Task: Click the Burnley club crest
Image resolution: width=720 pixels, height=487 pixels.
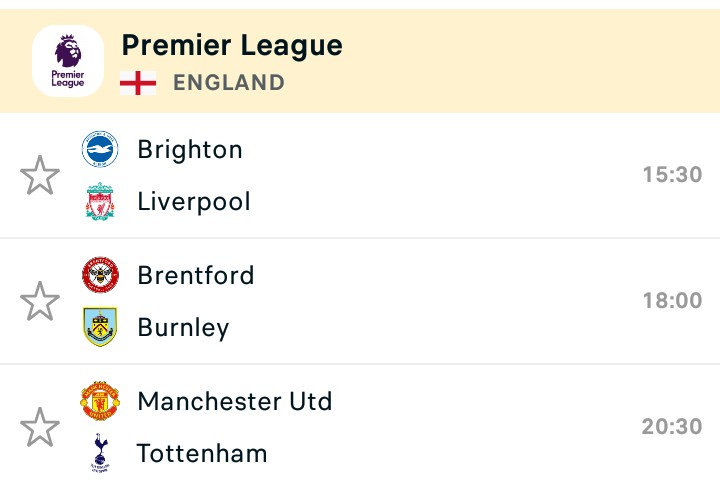Action: [x=100, y=327]
